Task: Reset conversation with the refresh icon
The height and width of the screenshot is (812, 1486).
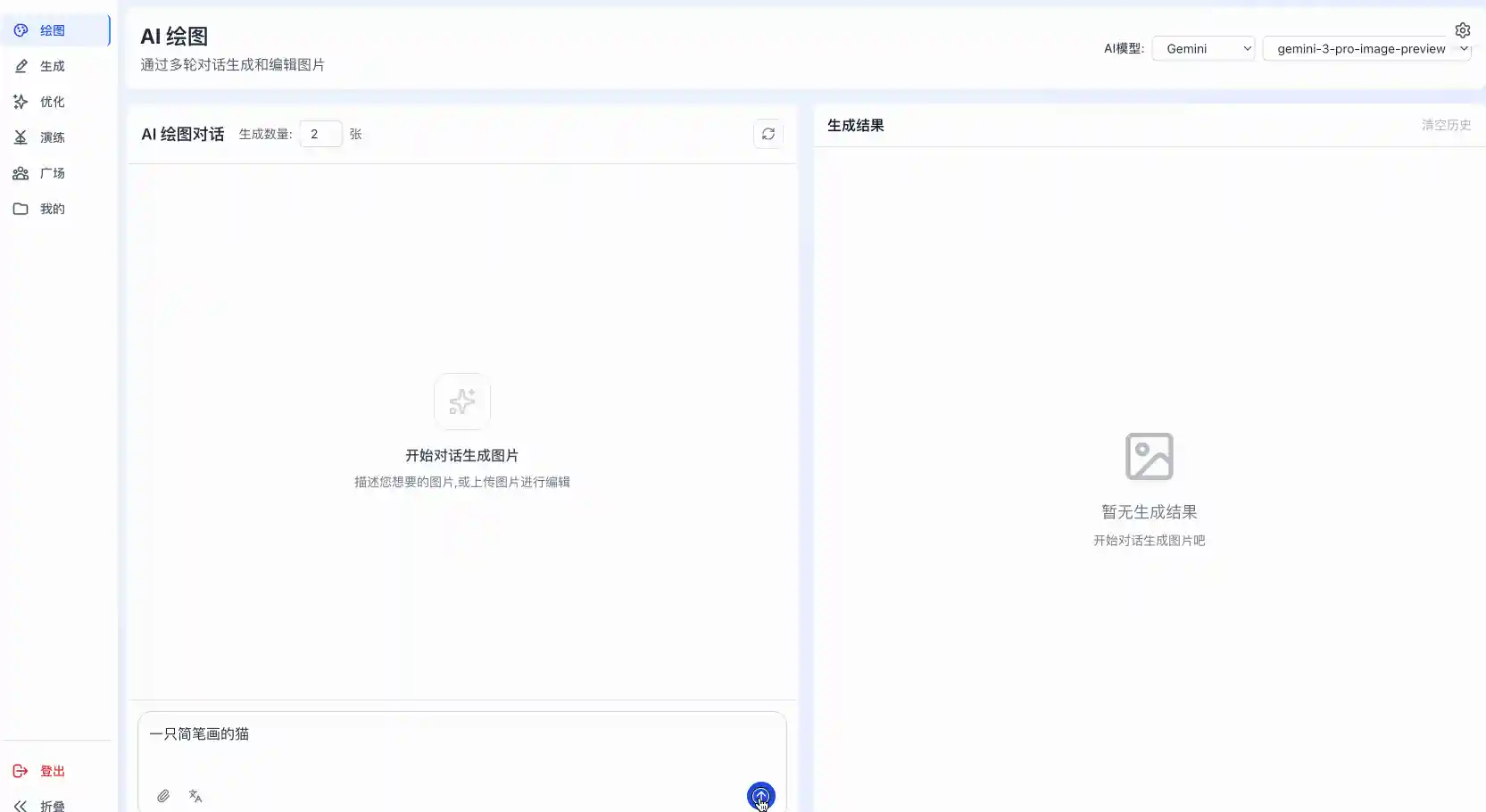Action: pyautogui.click(x=768, y=134)
